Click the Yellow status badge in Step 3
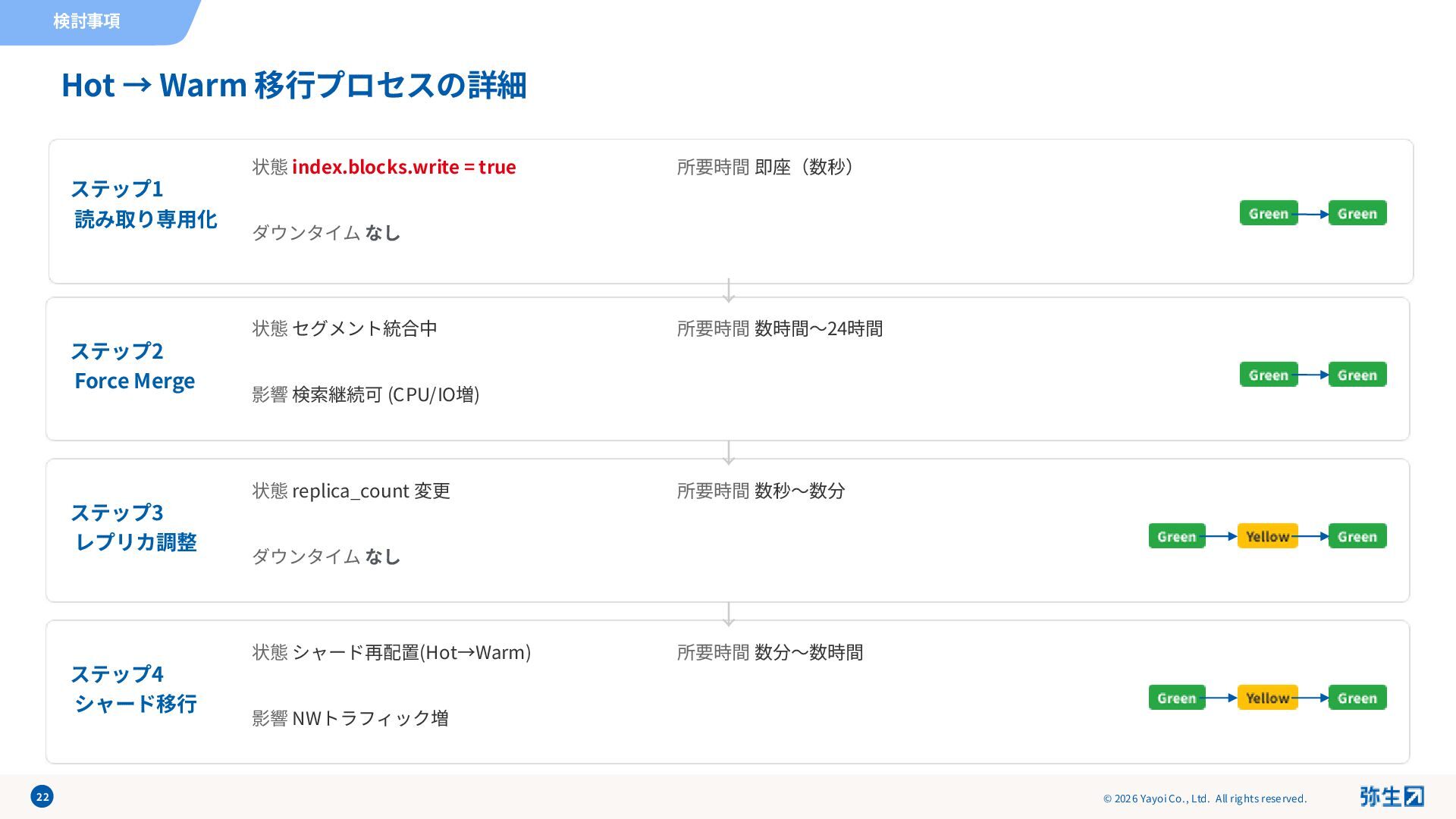The width and height of the screenshot is (1456, 819). [x=1267, y=536]
